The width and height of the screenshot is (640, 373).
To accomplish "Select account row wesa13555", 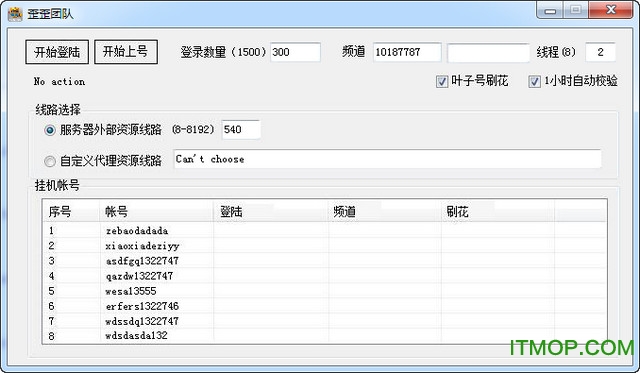I will click(x=324, y=291).
